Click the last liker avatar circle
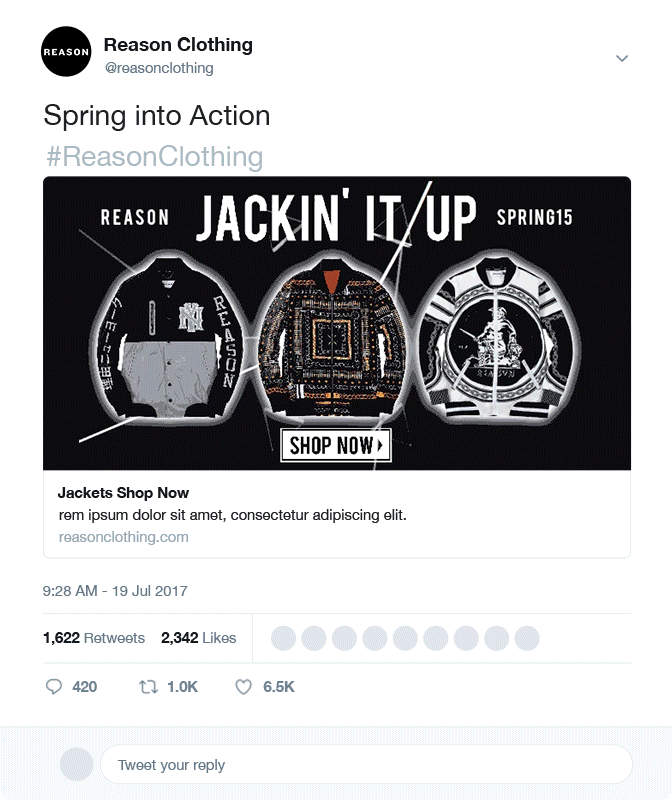The height and width of the screenshot is (800, 672). pos(527,638)
